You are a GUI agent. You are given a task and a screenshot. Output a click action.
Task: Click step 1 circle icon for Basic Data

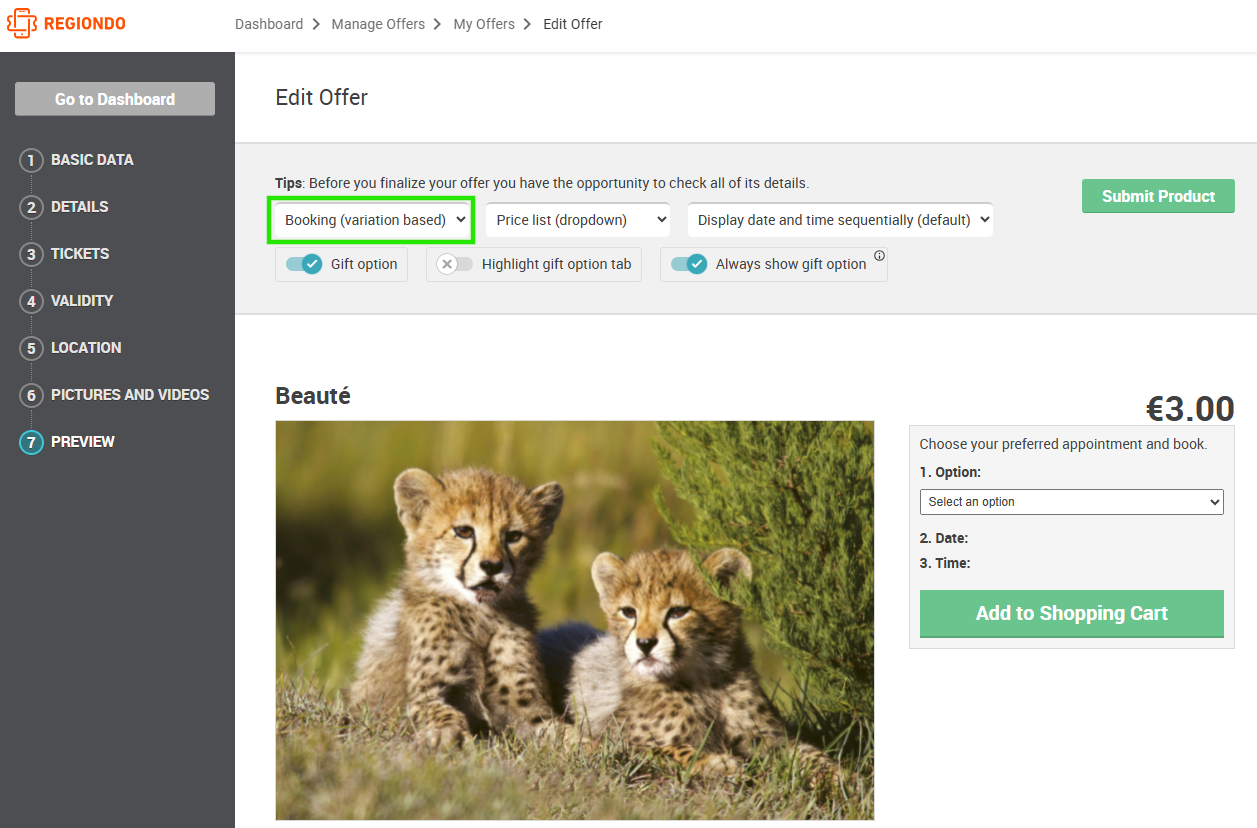tap(31, 160)
